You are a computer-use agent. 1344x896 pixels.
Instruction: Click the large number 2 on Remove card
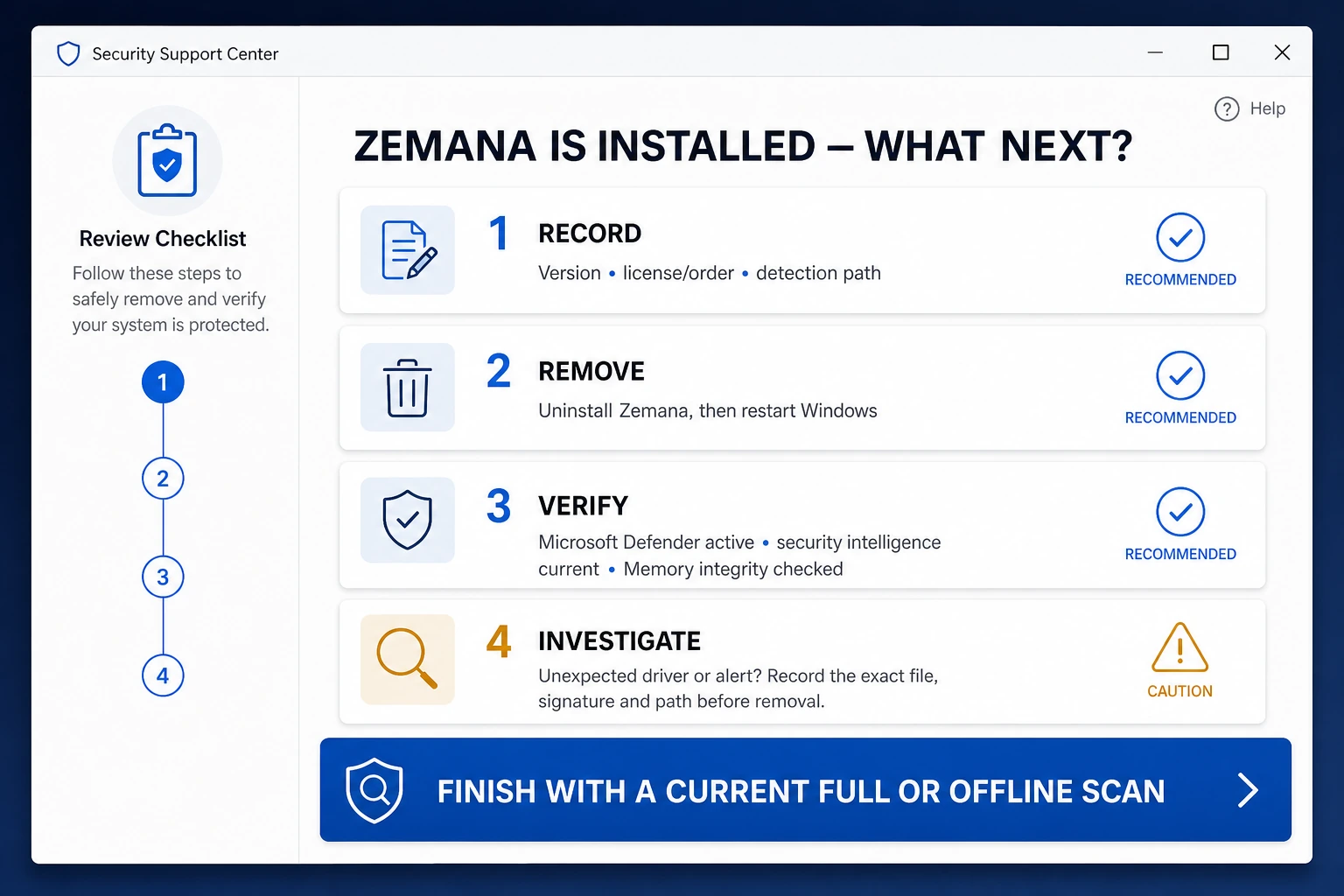point(499,371)
